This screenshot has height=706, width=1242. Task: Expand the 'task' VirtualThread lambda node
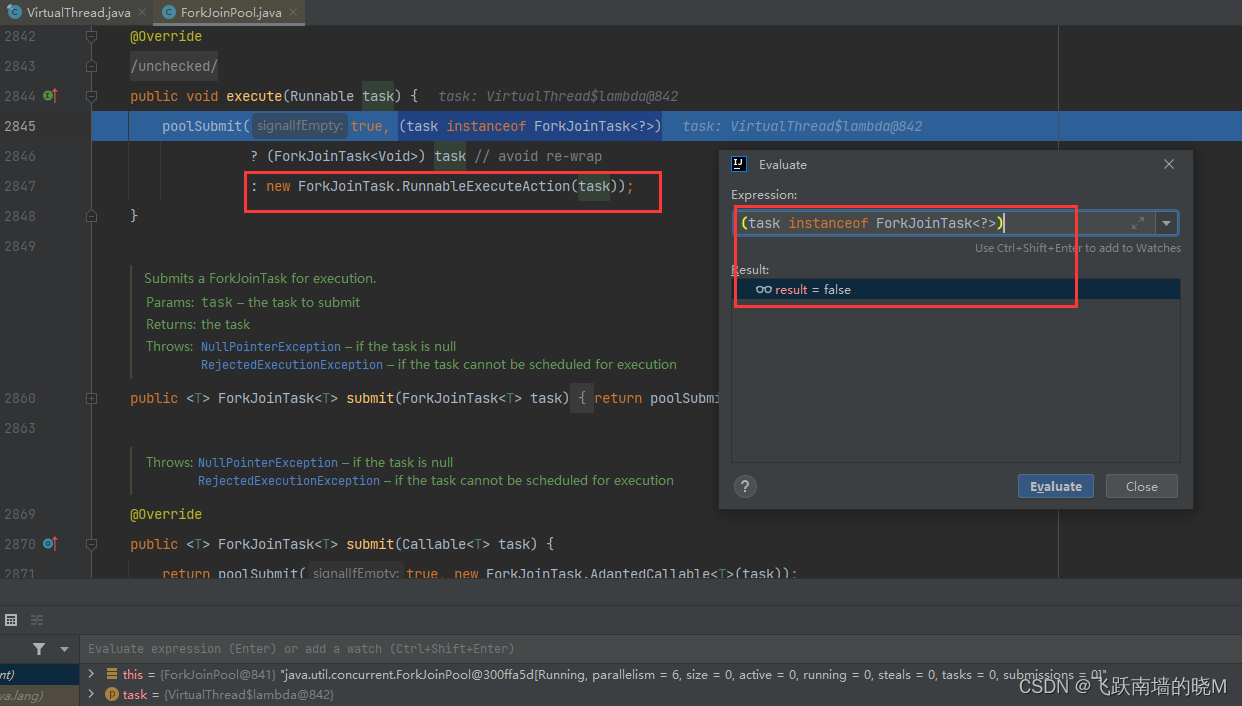tap(91, 694)
